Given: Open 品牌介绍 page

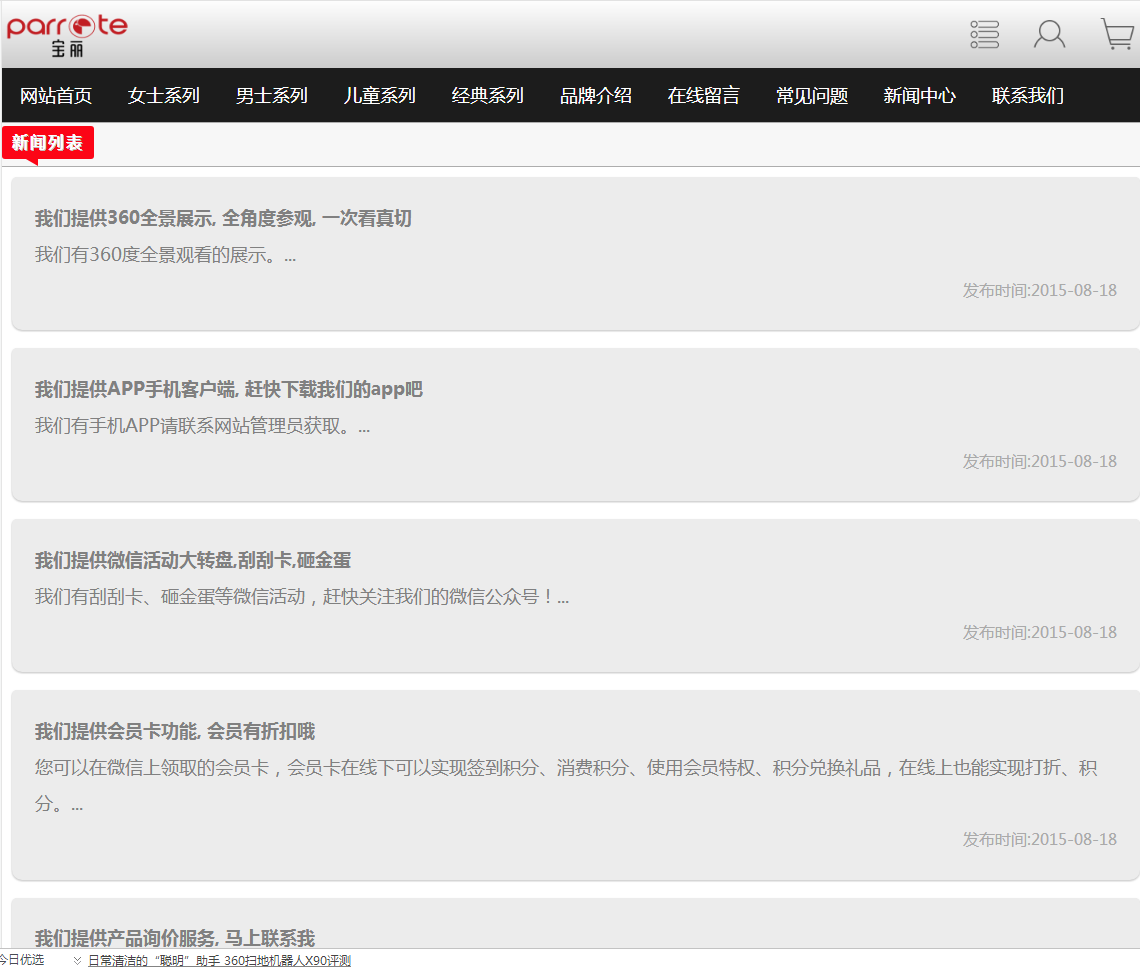Looking at the screenshot, I should 596,96.
